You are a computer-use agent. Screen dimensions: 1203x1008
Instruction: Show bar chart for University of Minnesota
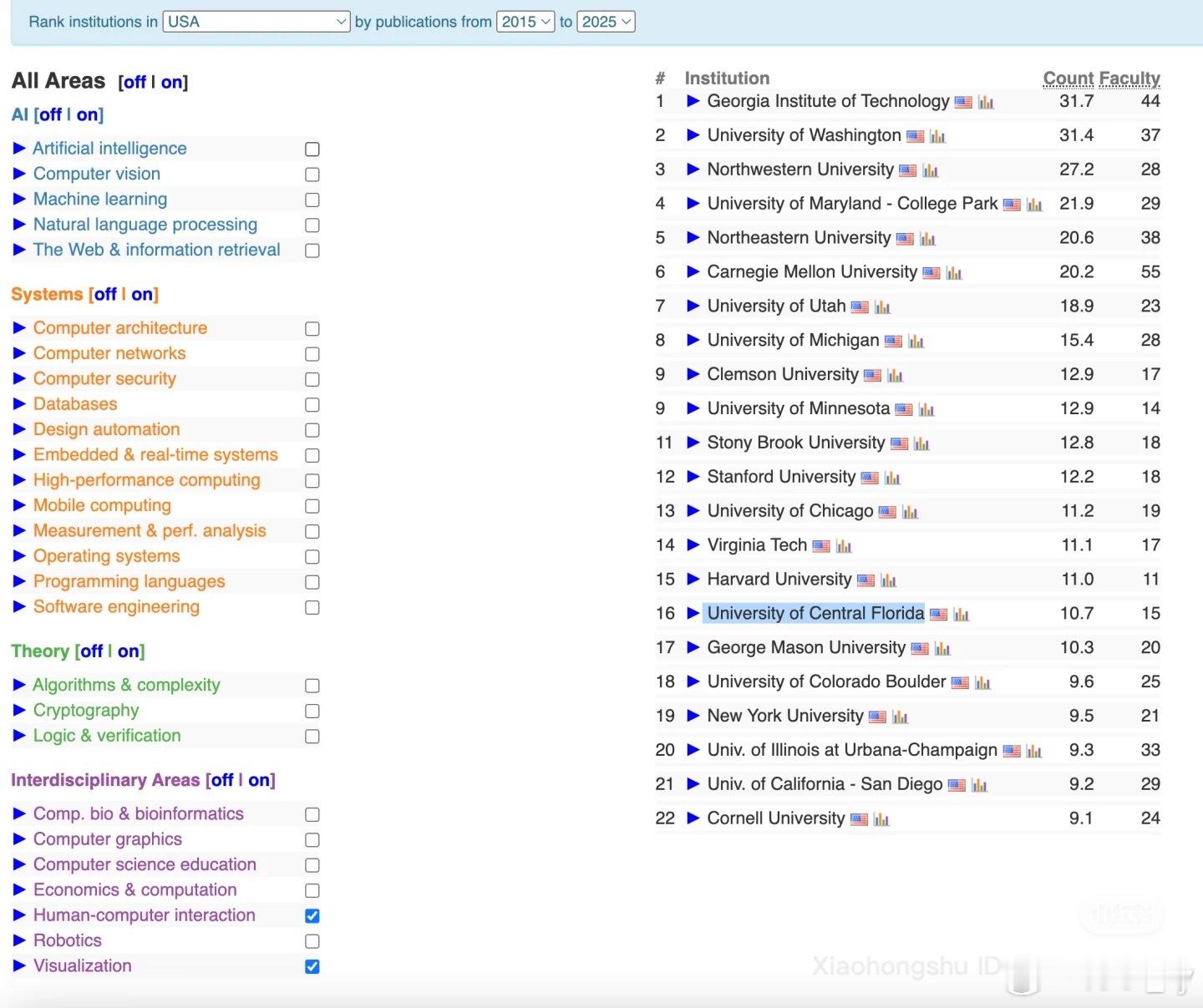926,411
